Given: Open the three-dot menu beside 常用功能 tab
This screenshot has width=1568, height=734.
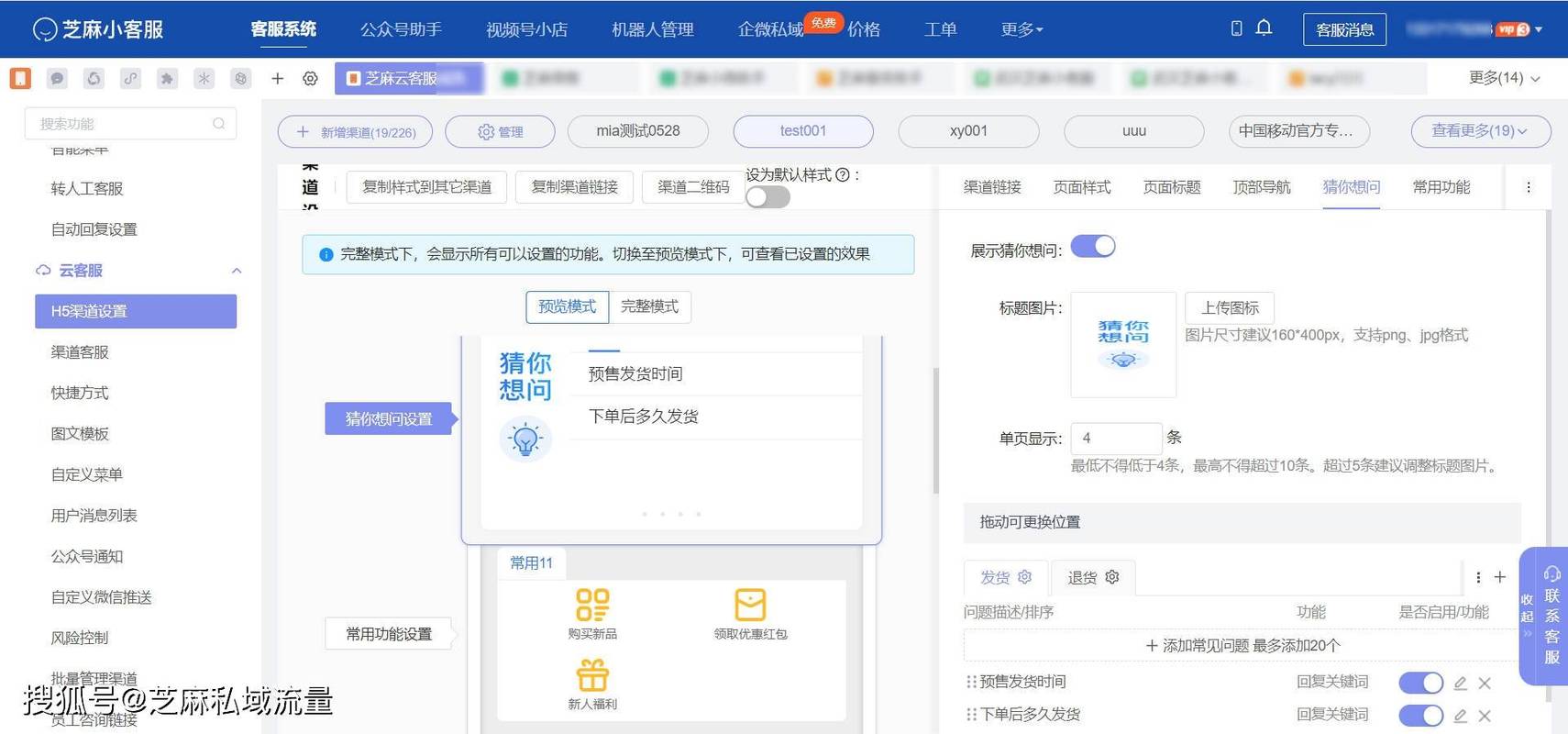Looking at the screenshot, I should pos(1528,187).
